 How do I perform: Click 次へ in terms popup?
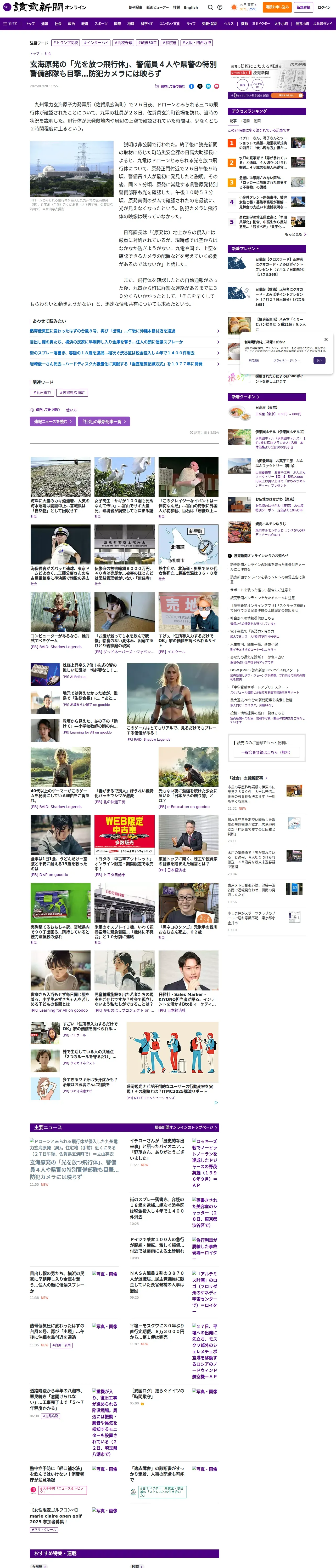(x=319, y=360)
